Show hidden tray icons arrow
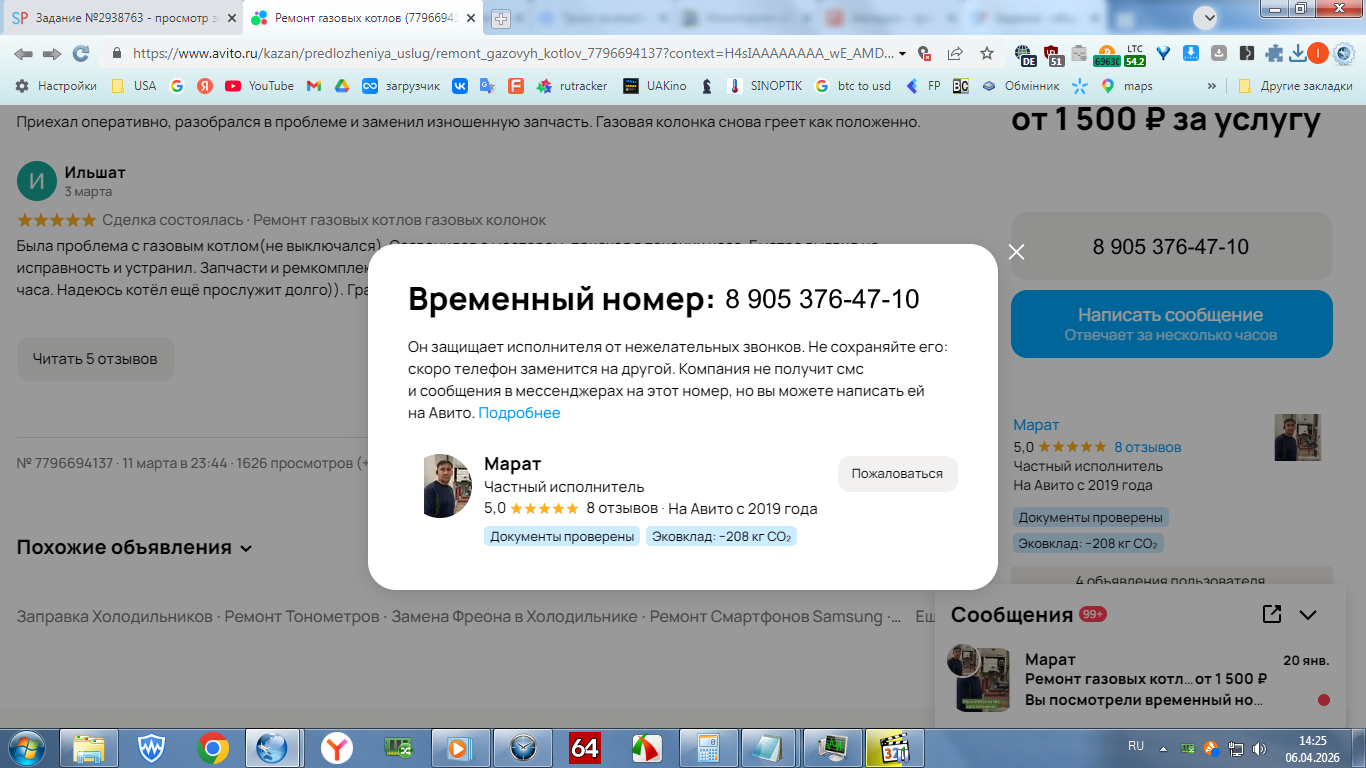The image size is (1366, 768). (1163, 747)
